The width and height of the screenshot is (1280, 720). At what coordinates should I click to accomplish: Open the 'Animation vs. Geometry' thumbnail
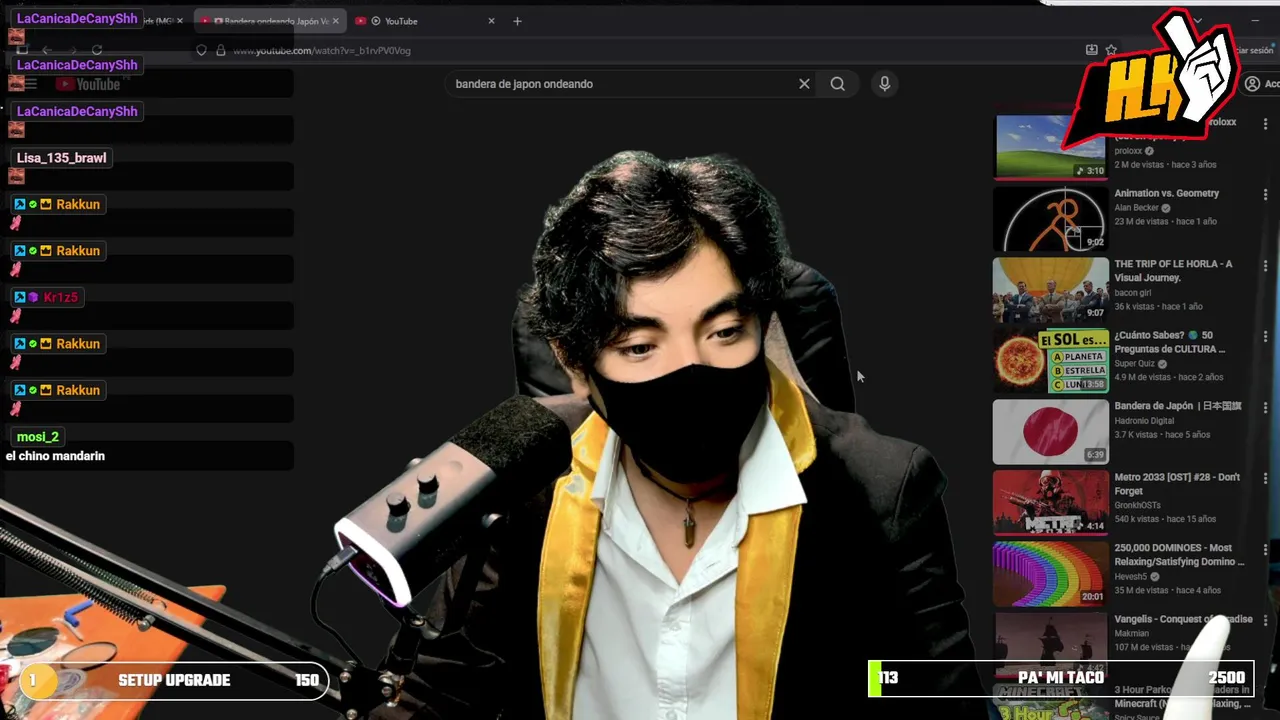[x=1050, y=219]
